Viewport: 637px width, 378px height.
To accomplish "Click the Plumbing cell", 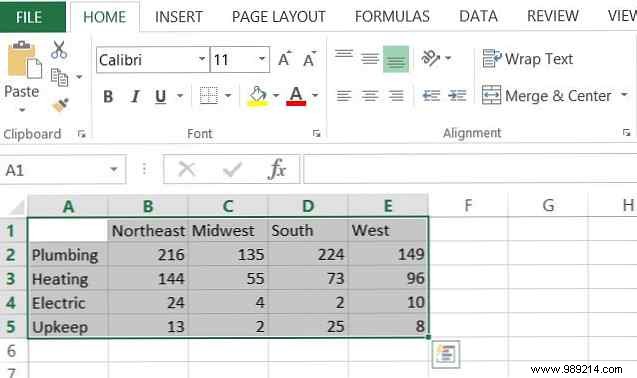I will [x=68, y=255].
